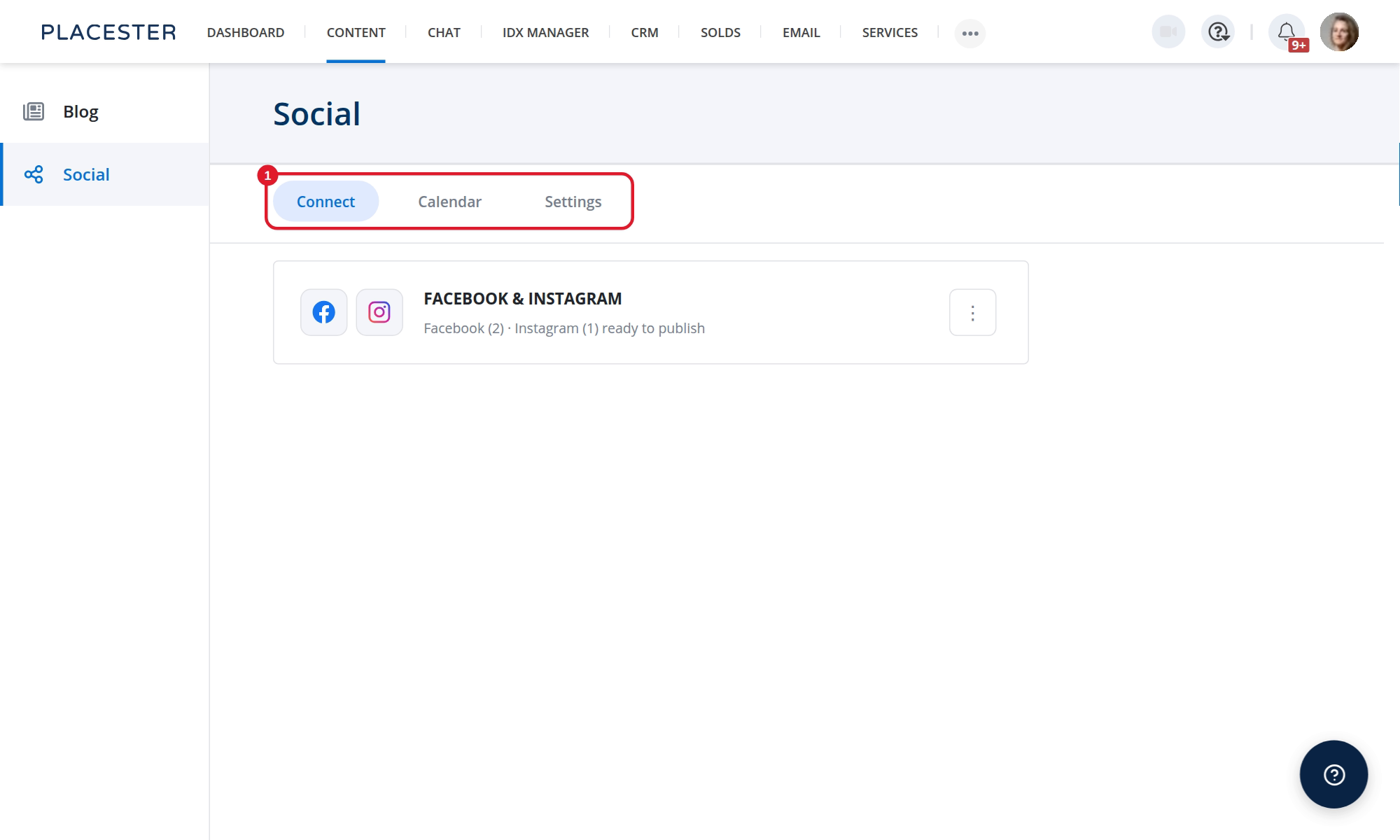Open the video camera icon in header
This screenshot has height=840, width=1400.
click(1168, 32)
